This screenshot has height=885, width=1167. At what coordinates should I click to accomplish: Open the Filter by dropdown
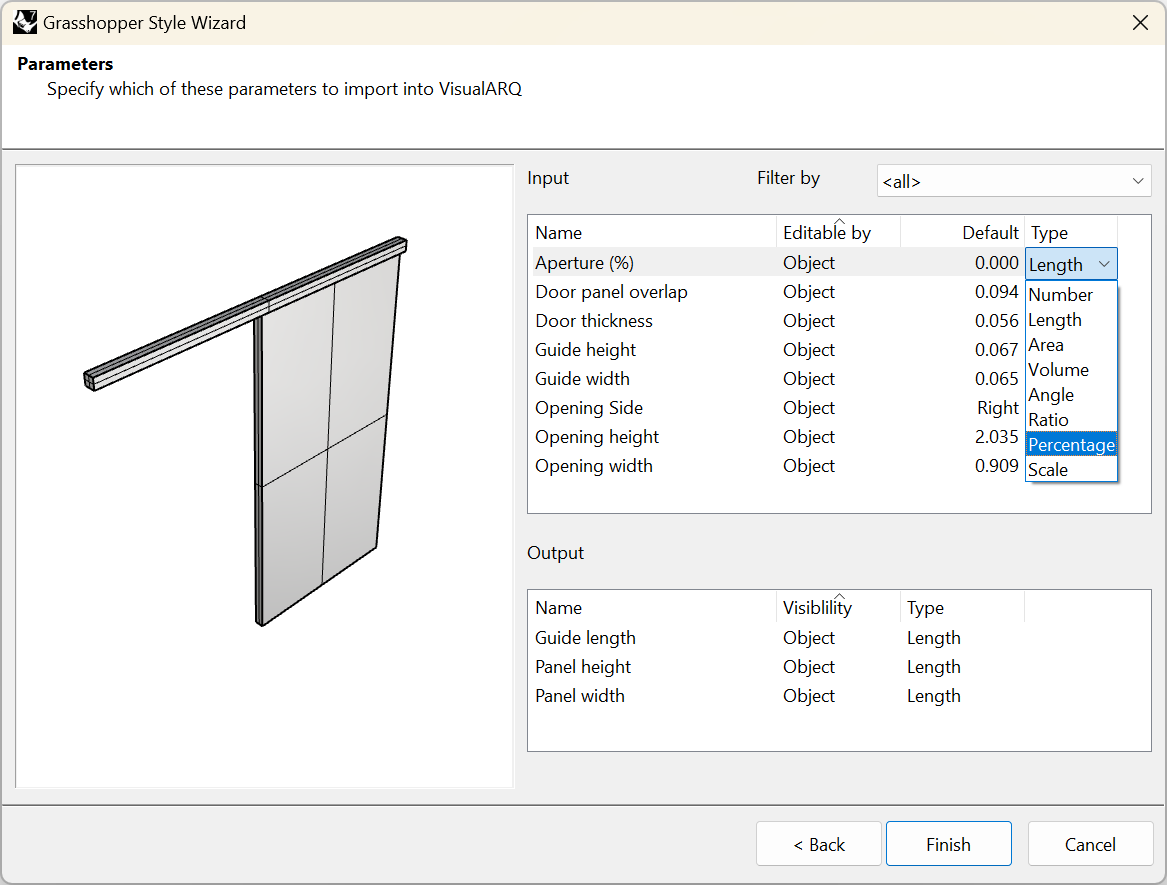1014,181
